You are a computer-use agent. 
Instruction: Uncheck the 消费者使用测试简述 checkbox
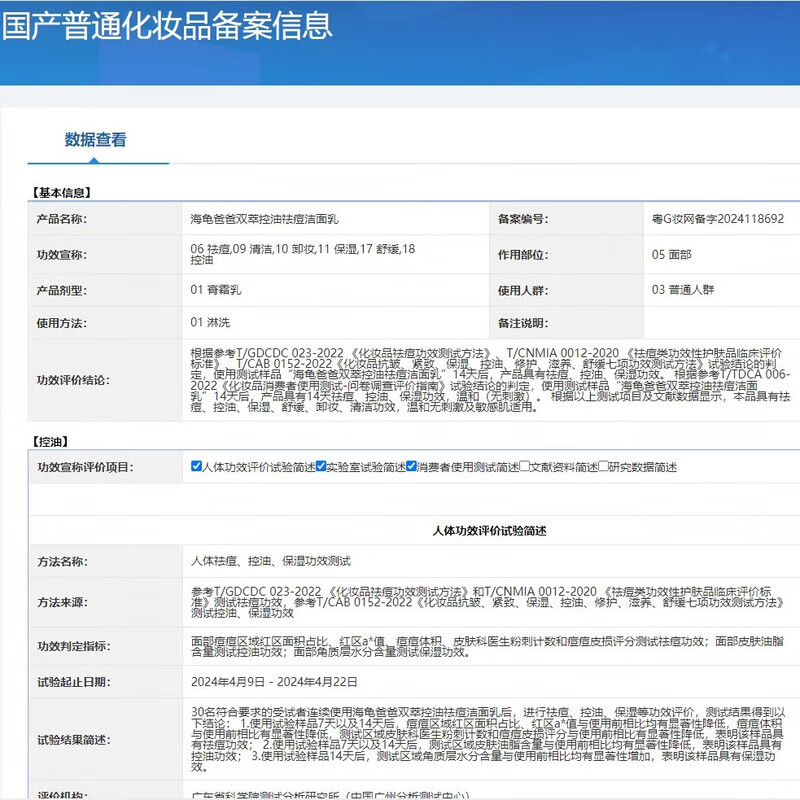(x=411, y=467)
